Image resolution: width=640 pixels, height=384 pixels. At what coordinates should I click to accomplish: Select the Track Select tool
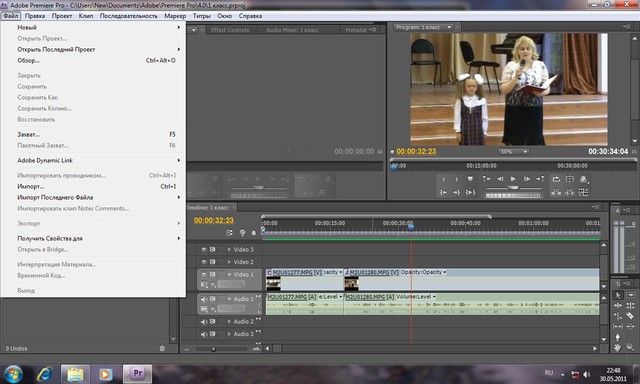[x=630, y=295]
